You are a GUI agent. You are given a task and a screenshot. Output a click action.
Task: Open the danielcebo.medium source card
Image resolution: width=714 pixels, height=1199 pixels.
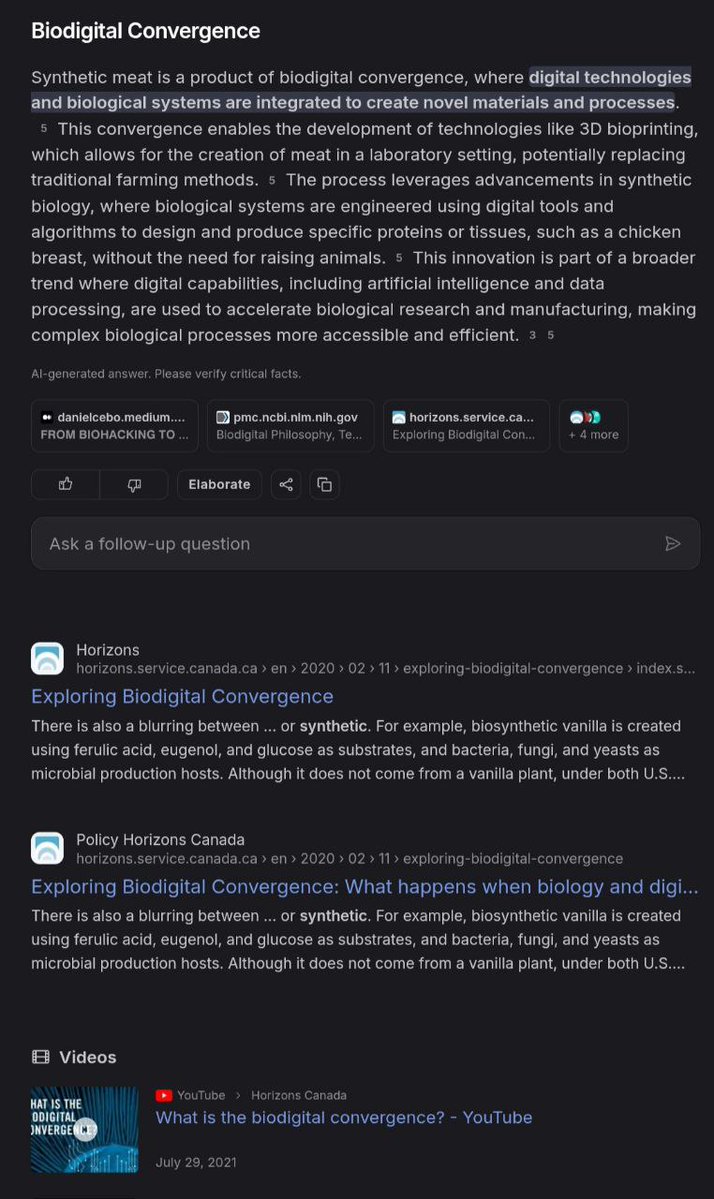pyautogui.click(x=115, y=426)
